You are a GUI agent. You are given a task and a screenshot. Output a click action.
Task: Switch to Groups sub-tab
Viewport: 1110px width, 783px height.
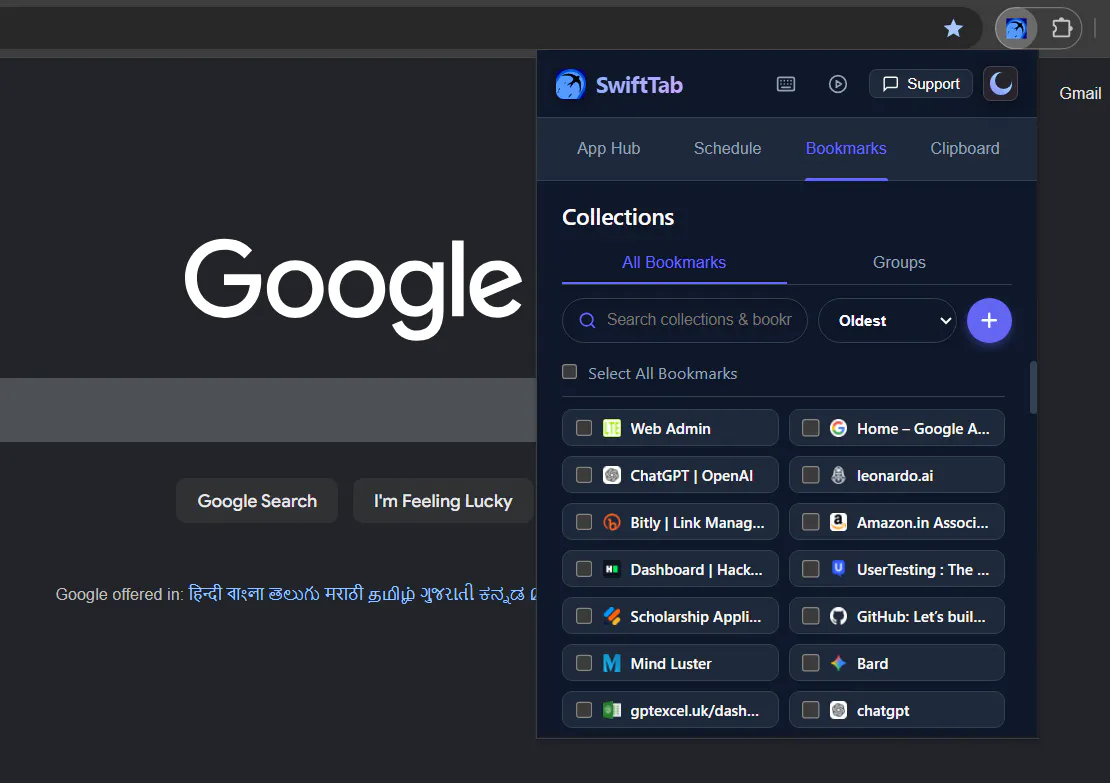pyautogui.click(x=899, y=263)
